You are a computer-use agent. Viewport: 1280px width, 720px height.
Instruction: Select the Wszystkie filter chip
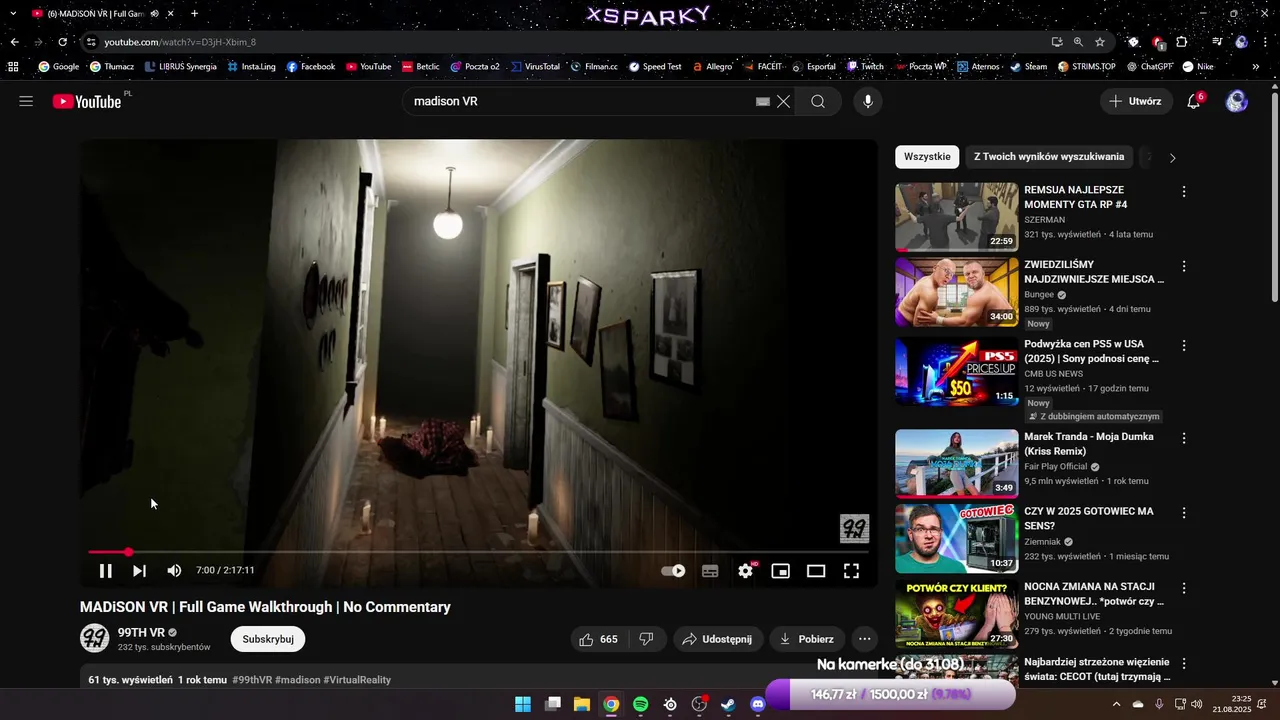coord(927,157)
